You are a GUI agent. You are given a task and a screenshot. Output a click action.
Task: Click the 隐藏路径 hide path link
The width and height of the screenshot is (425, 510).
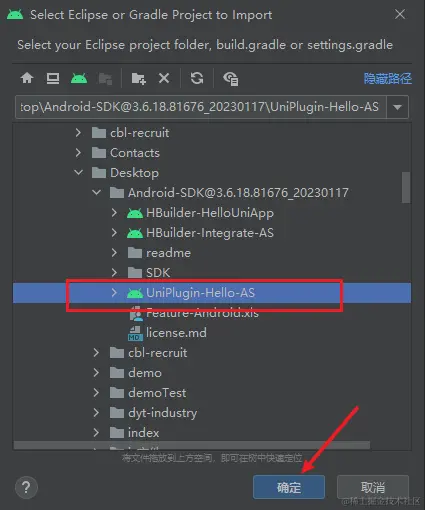tap(388, 79)
